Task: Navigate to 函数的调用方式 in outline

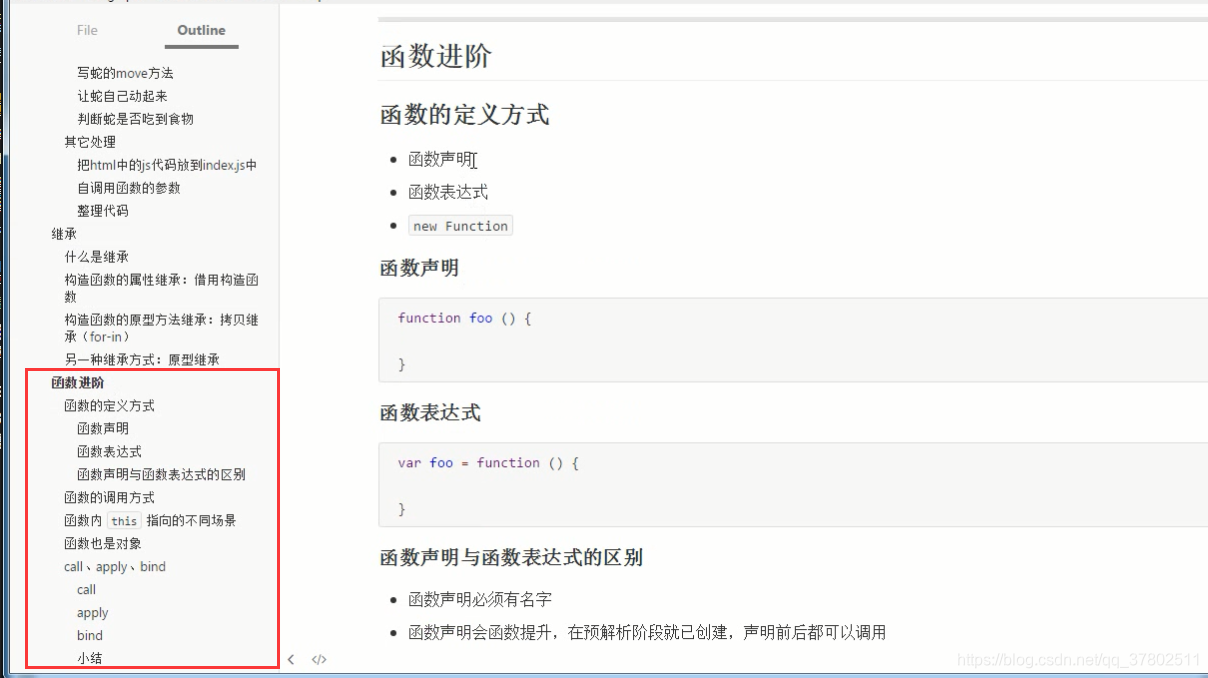Action: pos(109,498)
